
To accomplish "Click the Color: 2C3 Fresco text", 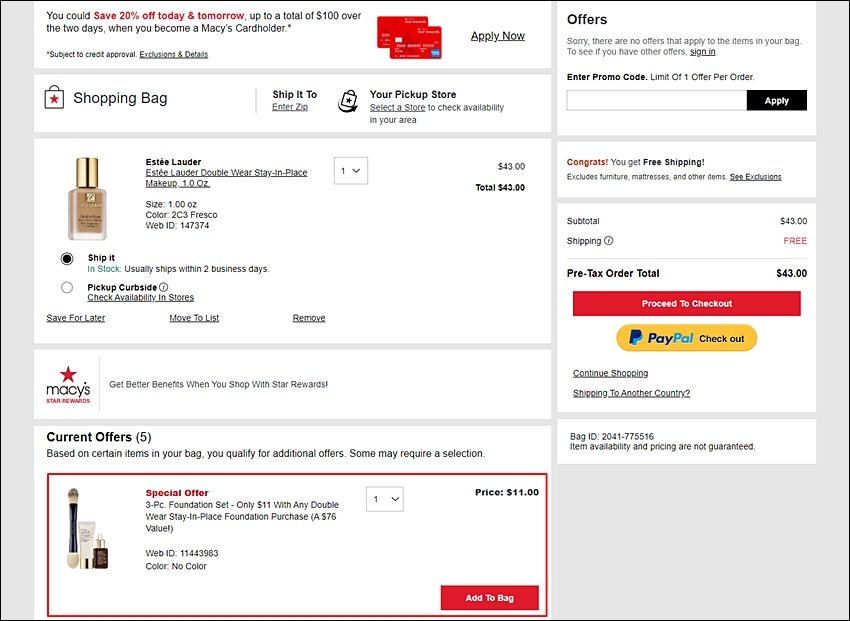I will click(x=181, y=215).
